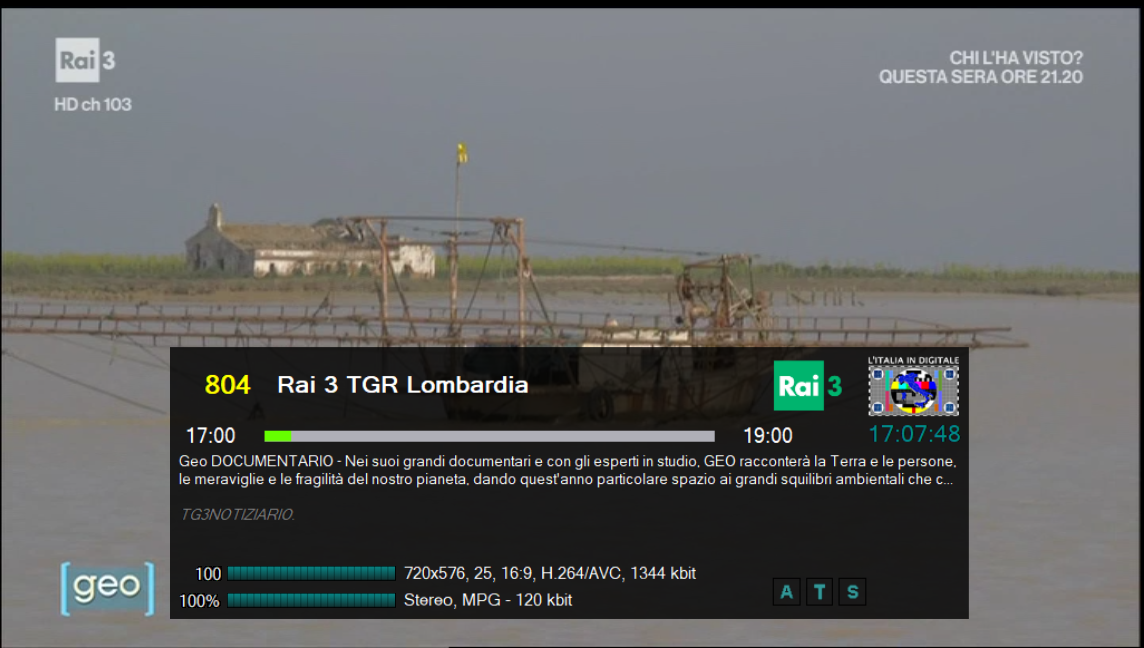Open the Geo DOCUMENTARIO program description

coord(567,470)
